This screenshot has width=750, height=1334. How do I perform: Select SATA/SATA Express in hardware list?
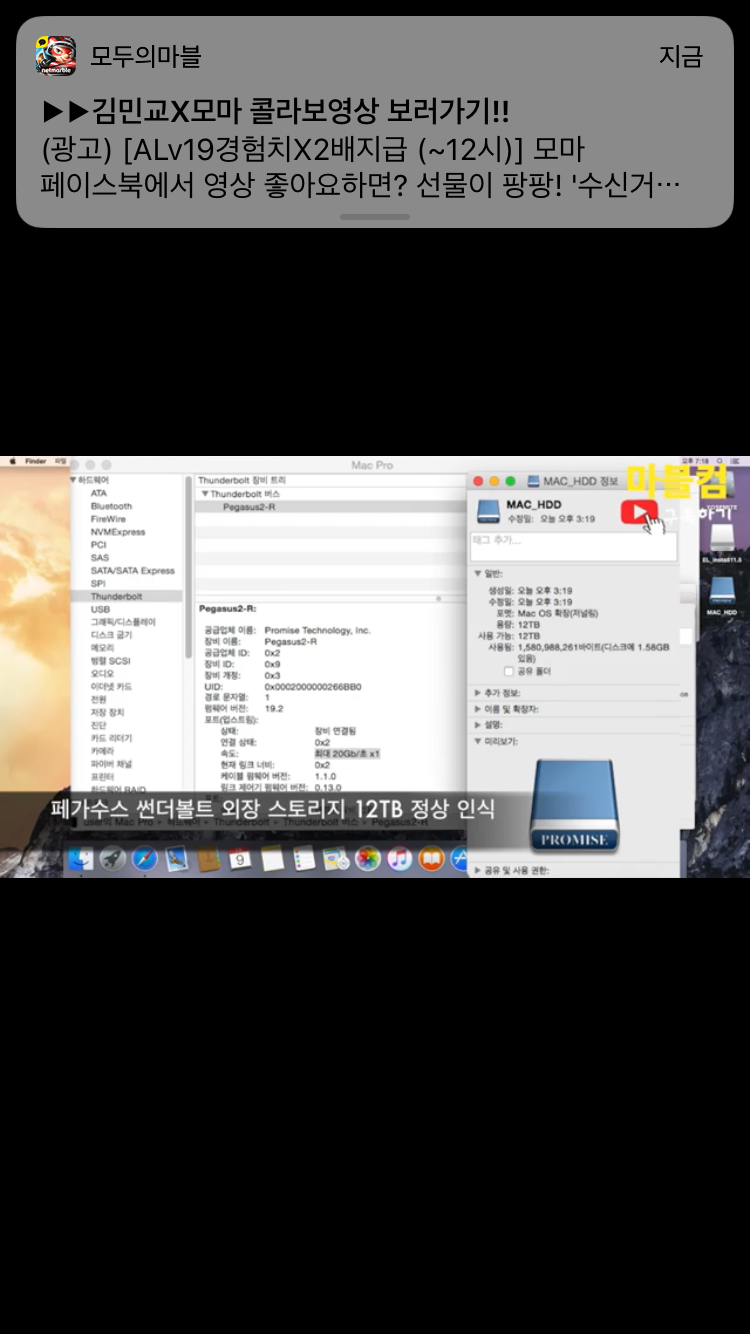[x=132, y=571]
